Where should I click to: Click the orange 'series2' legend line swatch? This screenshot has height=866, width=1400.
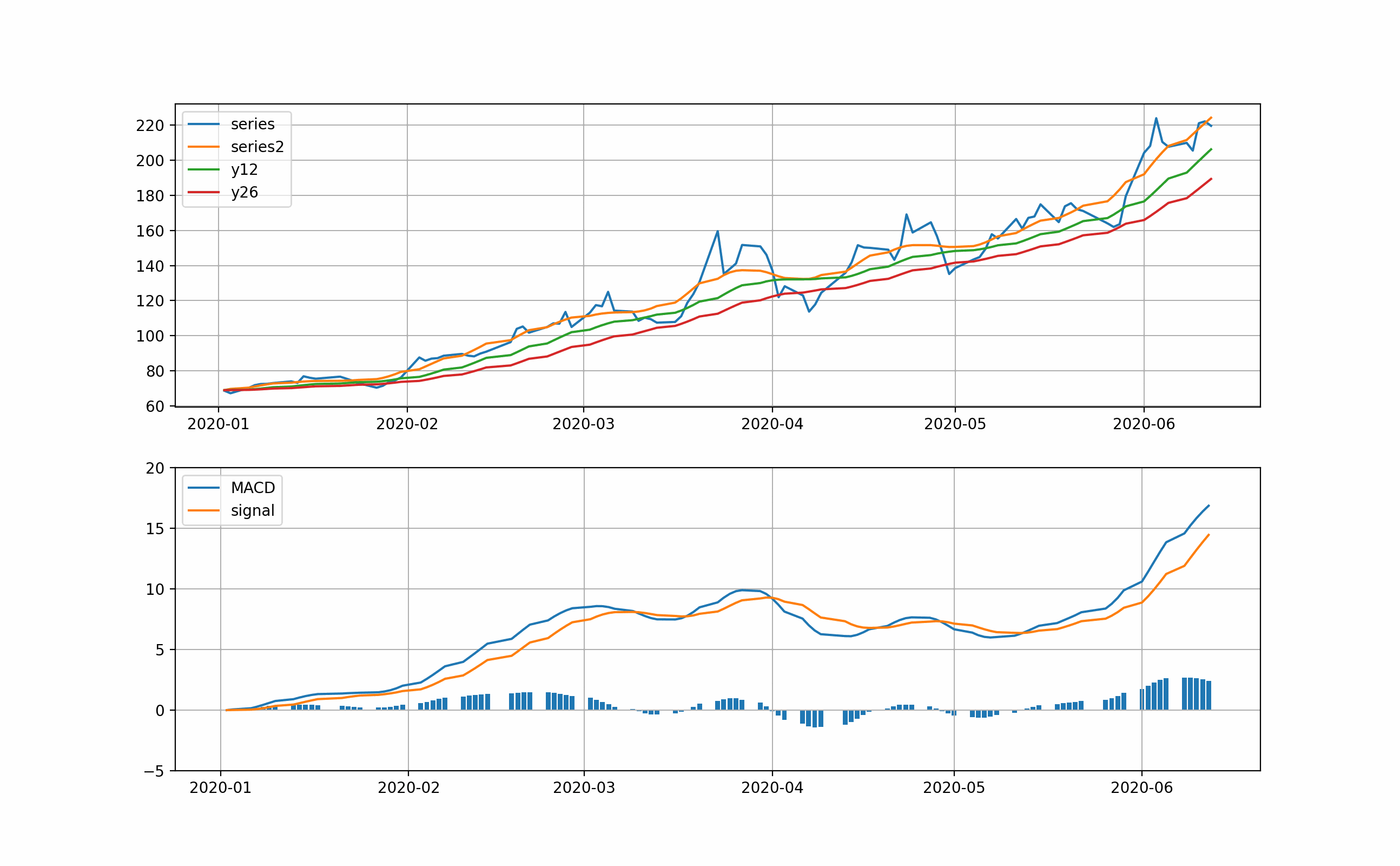point(204,147)
